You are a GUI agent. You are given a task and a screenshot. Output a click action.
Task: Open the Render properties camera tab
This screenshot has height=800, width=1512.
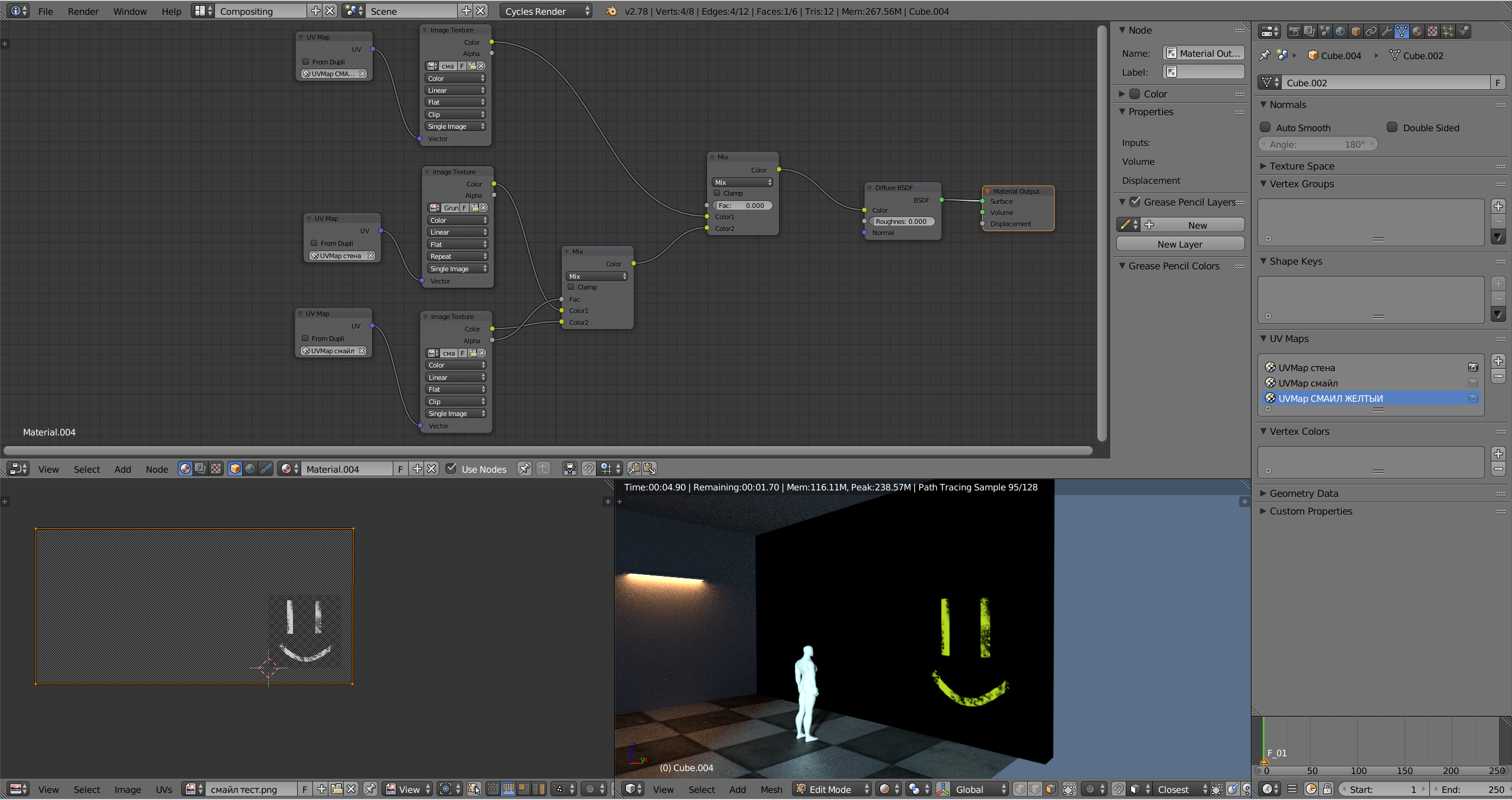pyautogui.click(x=1294, y=31)
